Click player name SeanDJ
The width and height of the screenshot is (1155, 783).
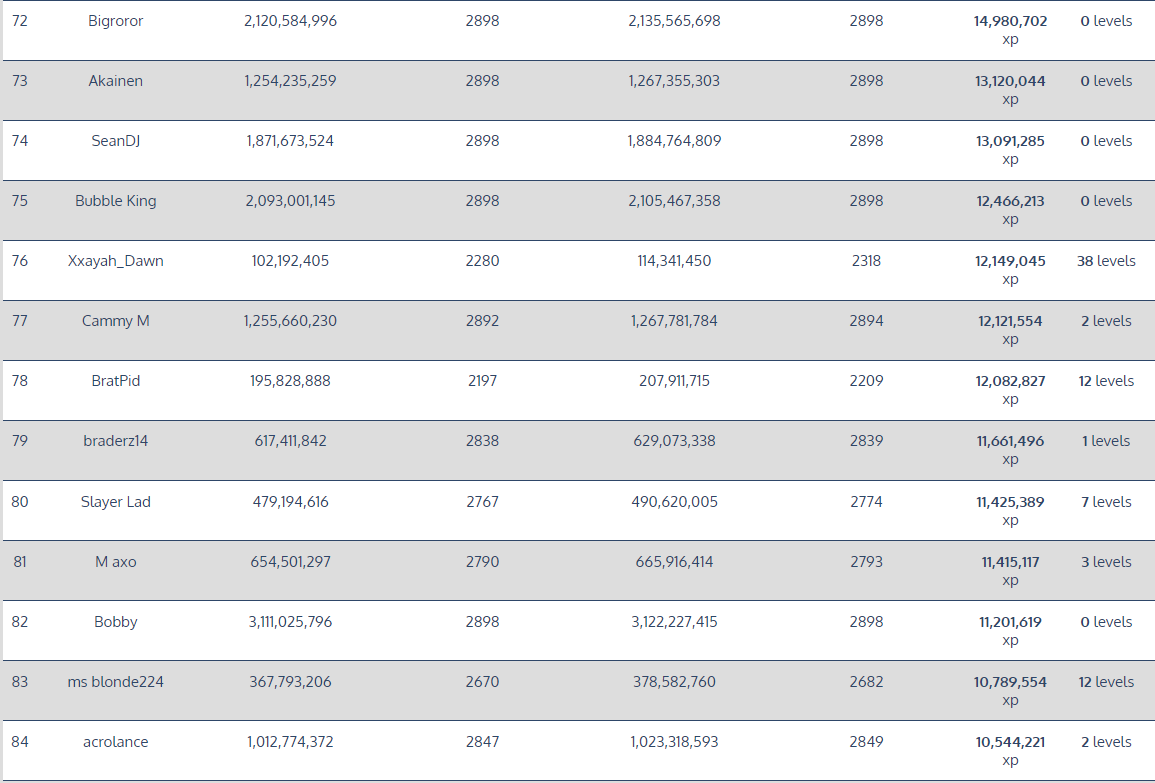coord(116,141)
